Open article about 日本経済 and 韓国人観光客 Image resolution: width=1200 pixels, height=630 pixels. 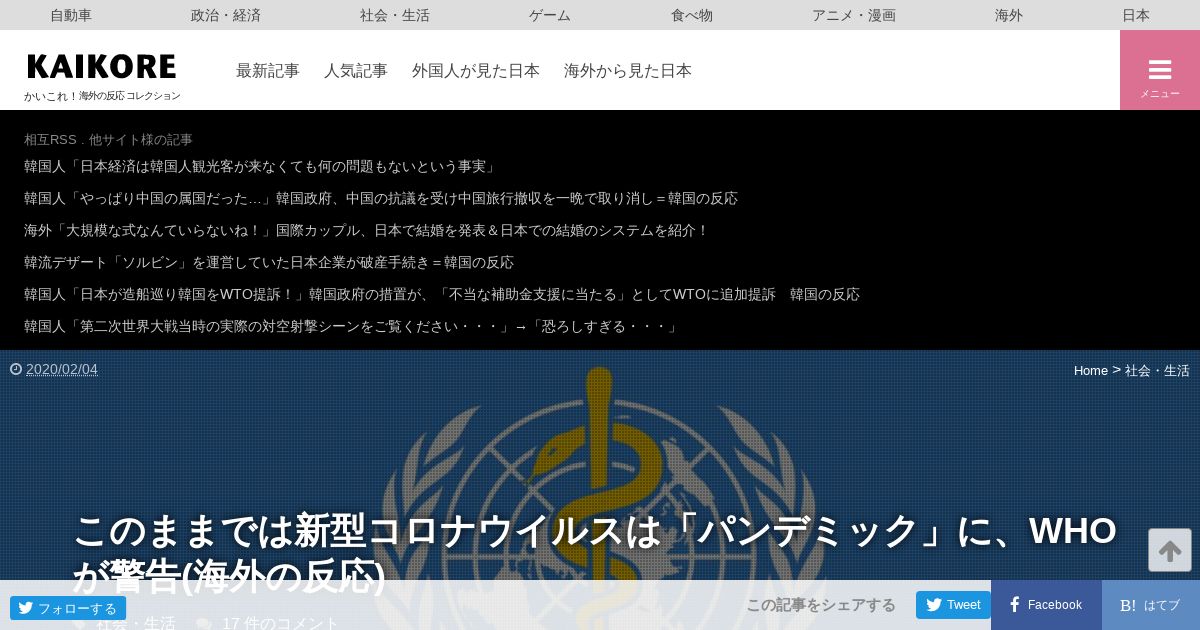click(x=262, y=166)
